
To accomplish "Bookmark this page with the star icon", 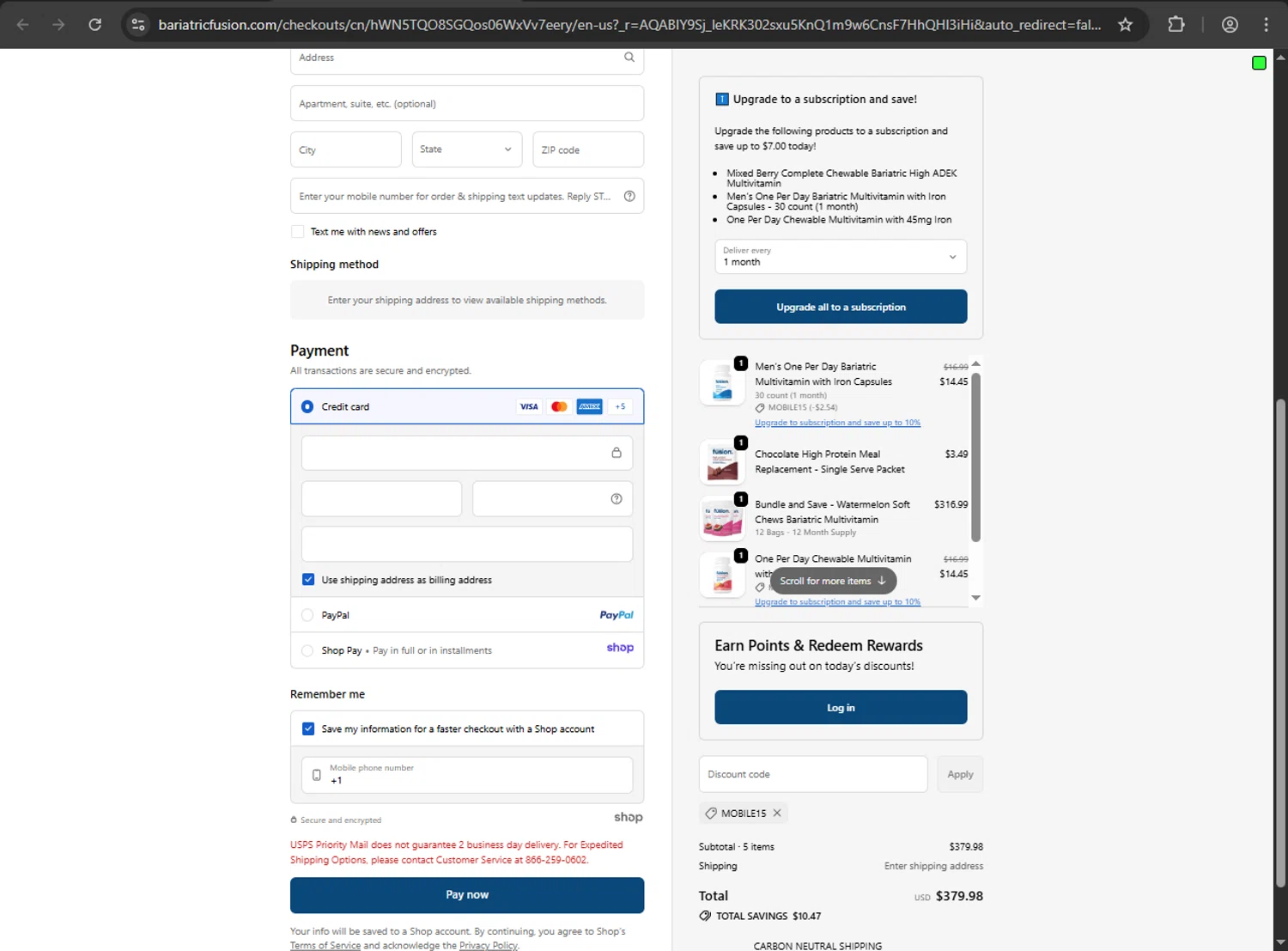I will click(1125, 24).
